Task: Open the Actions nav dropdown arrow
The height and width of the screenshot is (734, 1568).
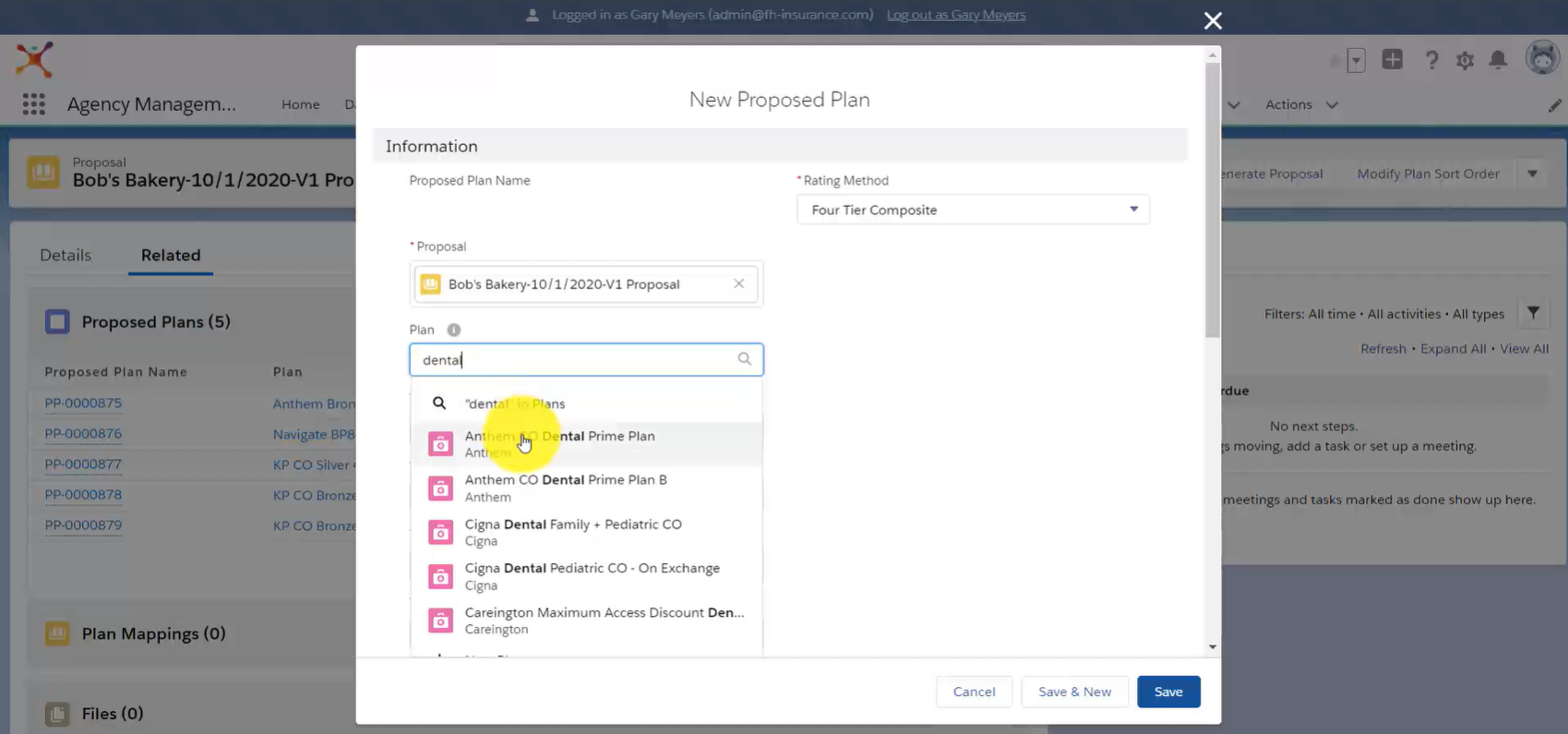Action: point(1332,105)
